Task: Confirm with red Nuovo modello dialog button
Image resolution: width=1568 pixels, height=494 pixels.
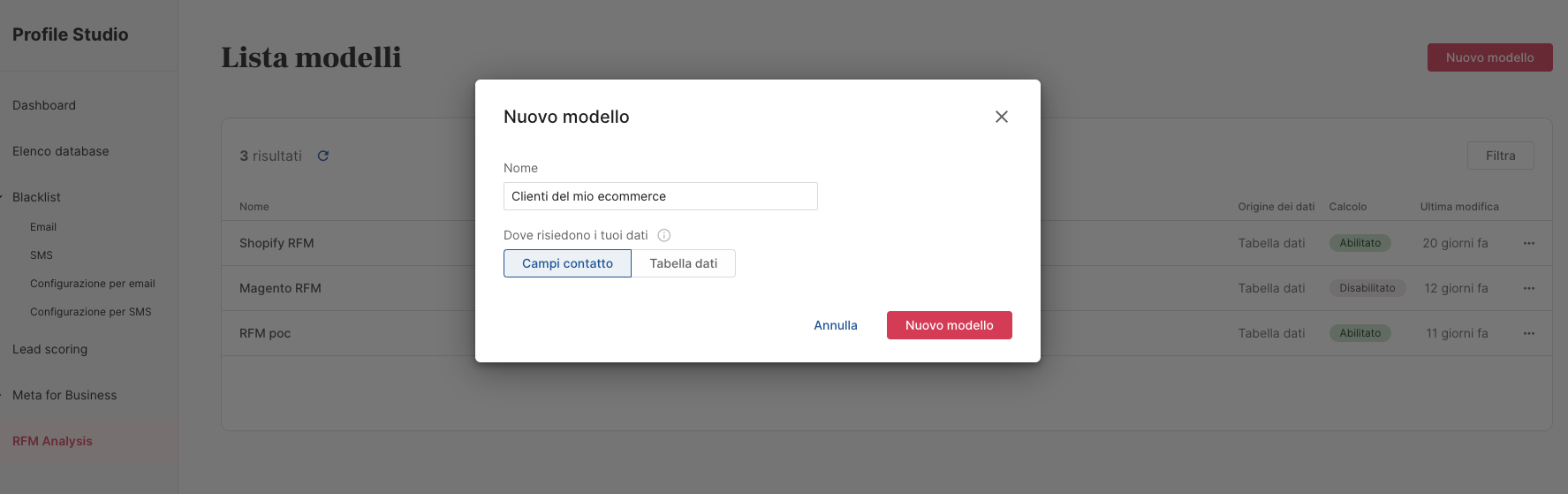Action: point(949,325)
